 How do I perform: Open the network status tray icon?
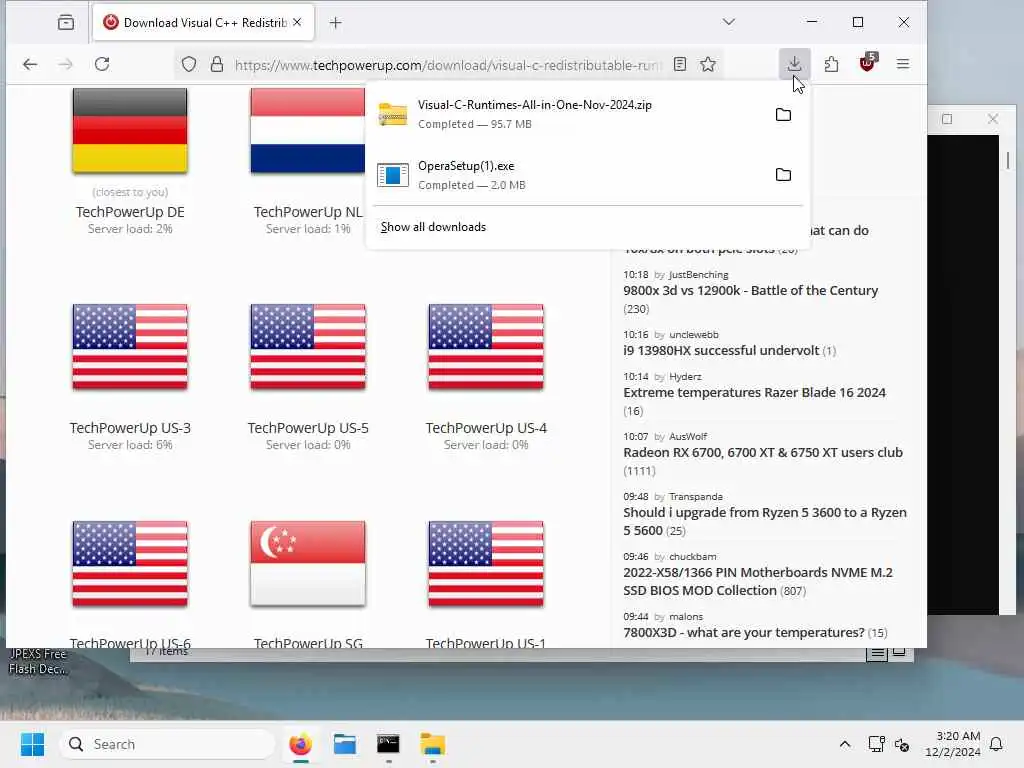876,744
